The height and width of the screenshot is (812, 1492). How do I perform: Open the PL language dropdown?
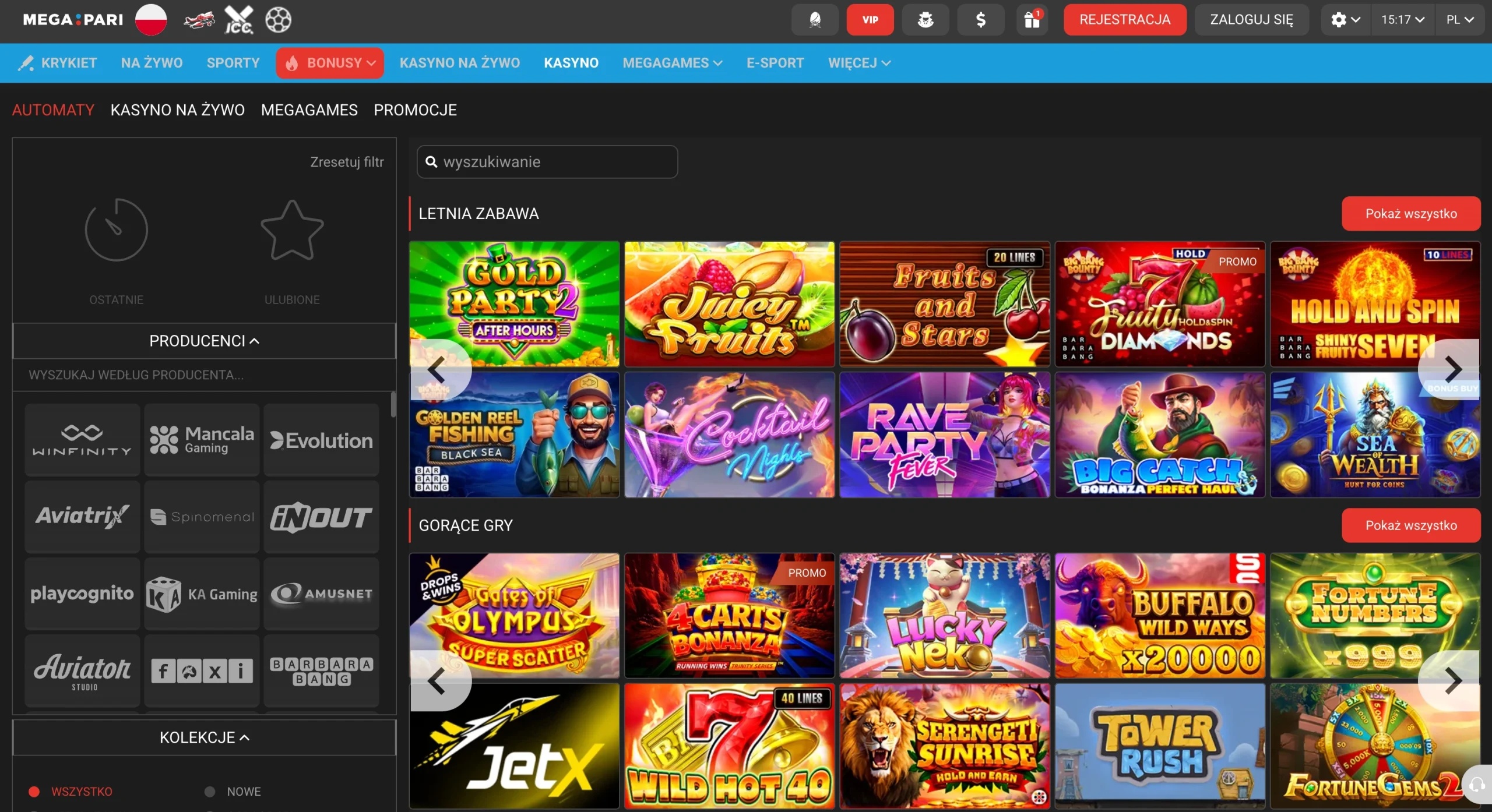tap(1460, 20)
